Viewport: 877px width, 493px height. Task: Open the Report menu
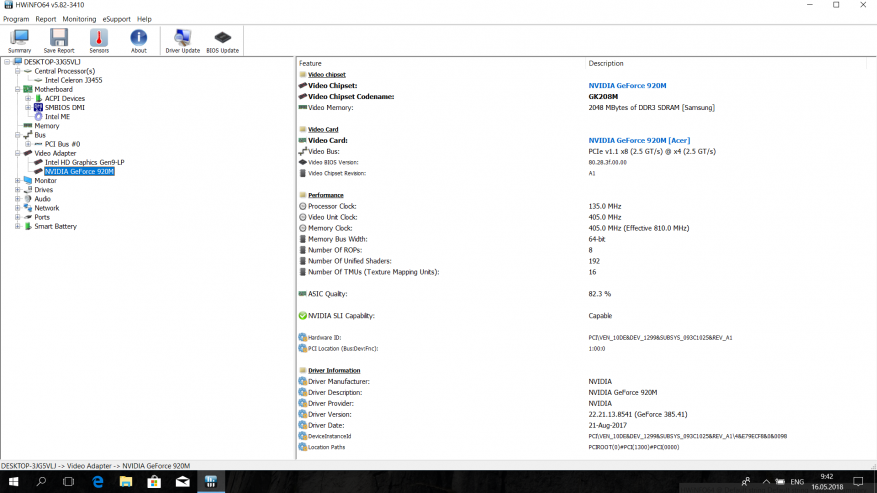tap(45, 19)
